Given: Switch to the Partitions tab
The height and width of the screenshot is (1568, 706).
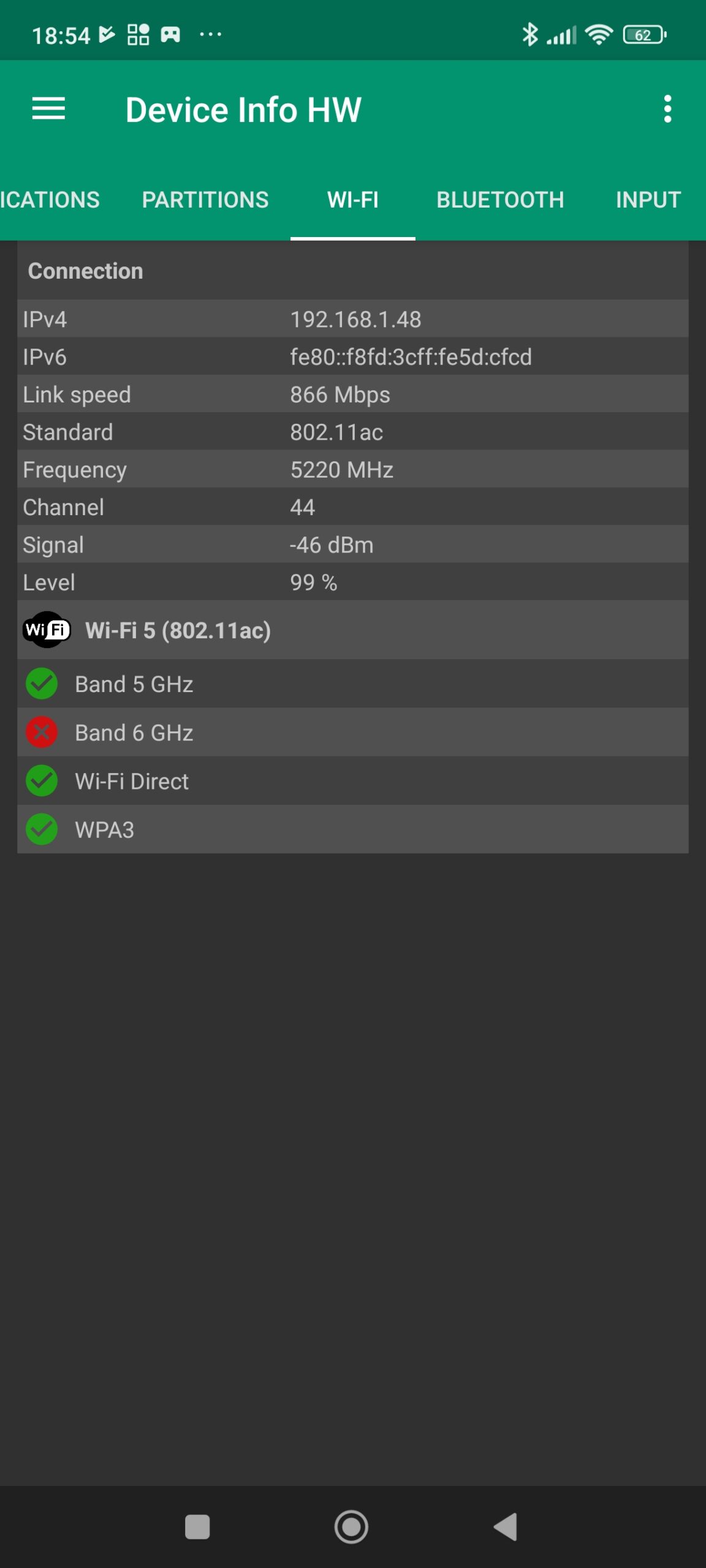Looking at the screenshot, I should pyautogui.click(x=205, y=200).
